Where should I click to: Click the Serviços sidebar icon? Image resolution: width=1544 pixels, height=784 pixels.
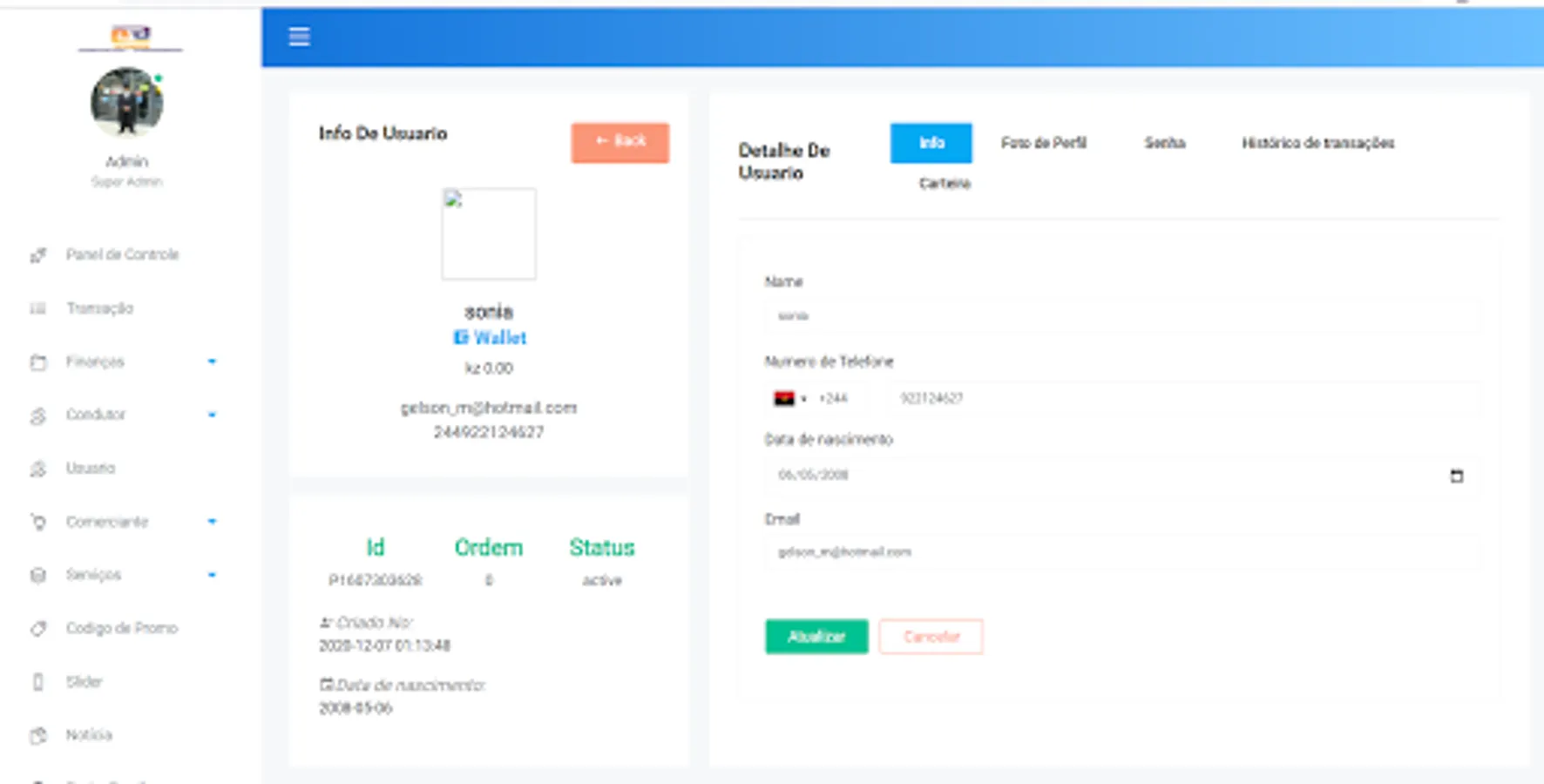[38, 575]
